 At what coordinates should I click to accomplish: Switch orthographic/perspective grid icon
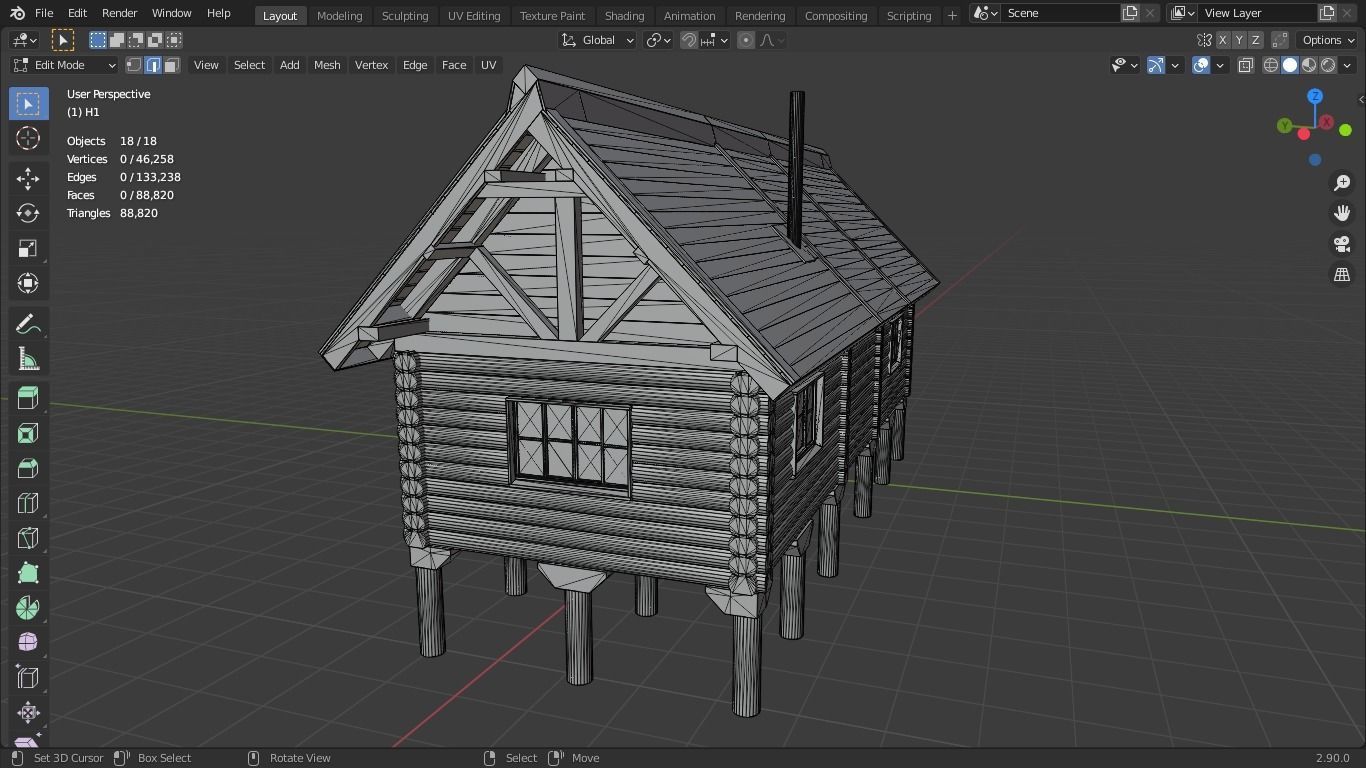point(1342,274)
